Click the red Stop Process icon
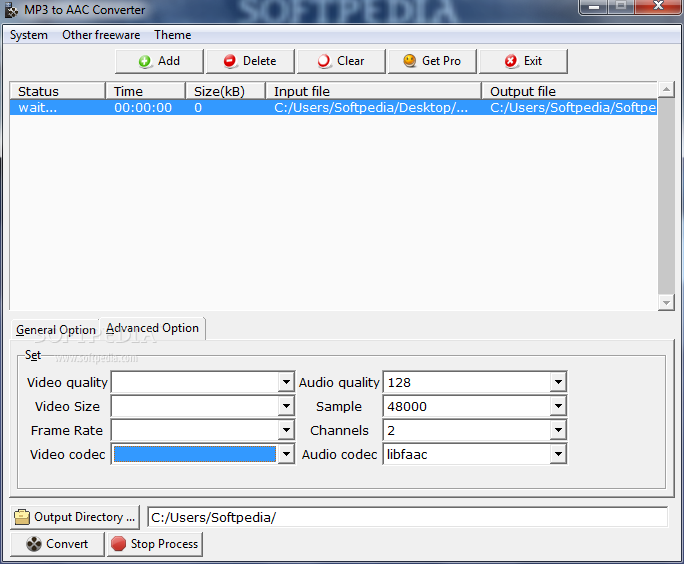684x564 pixels. coord(118,544)
